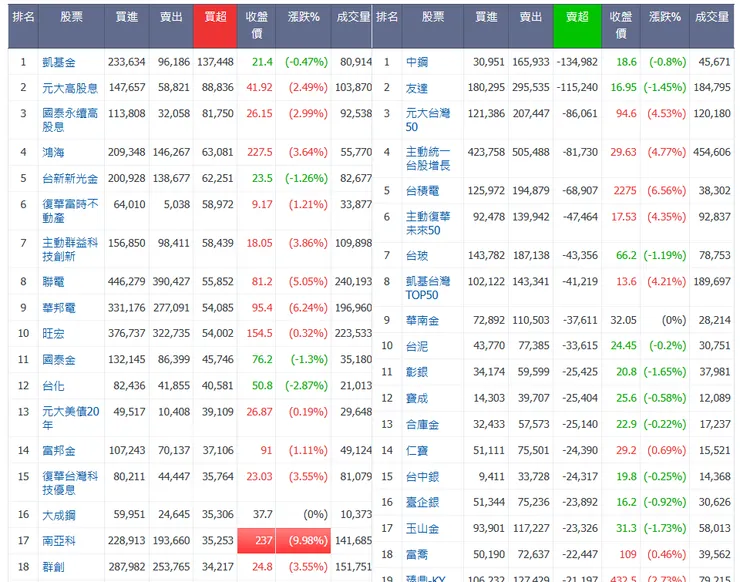
Task: Open the 臺企銀 stock link
Action: coord(422,502)
